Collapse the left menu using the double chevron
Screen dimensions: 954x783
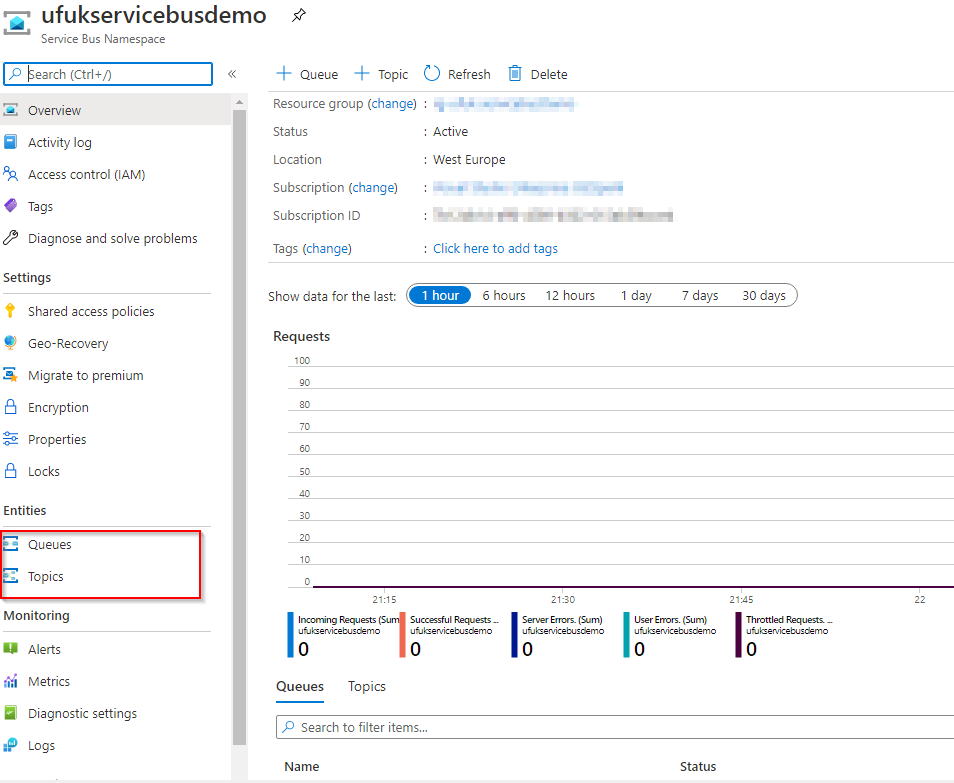coord(232,74)
